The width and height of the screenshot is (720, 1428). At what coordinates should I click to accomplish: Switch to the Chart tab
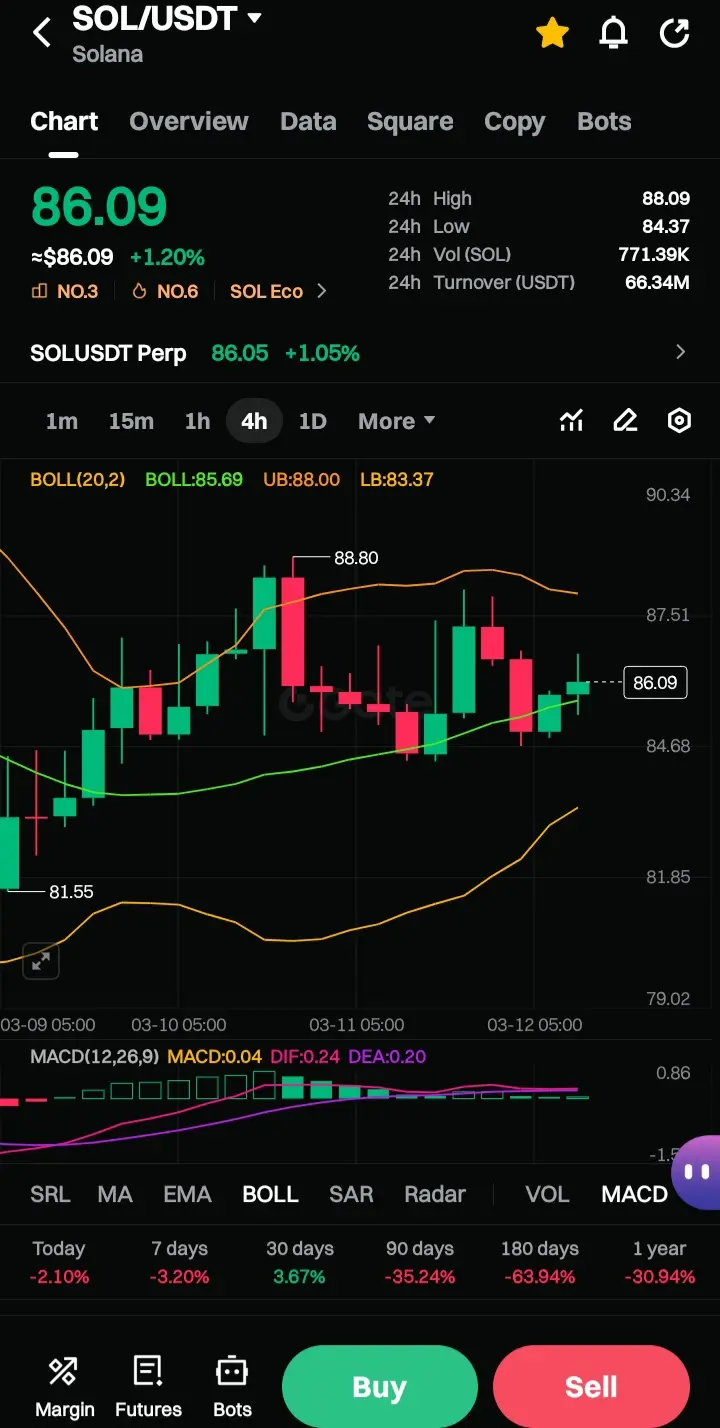64,122
